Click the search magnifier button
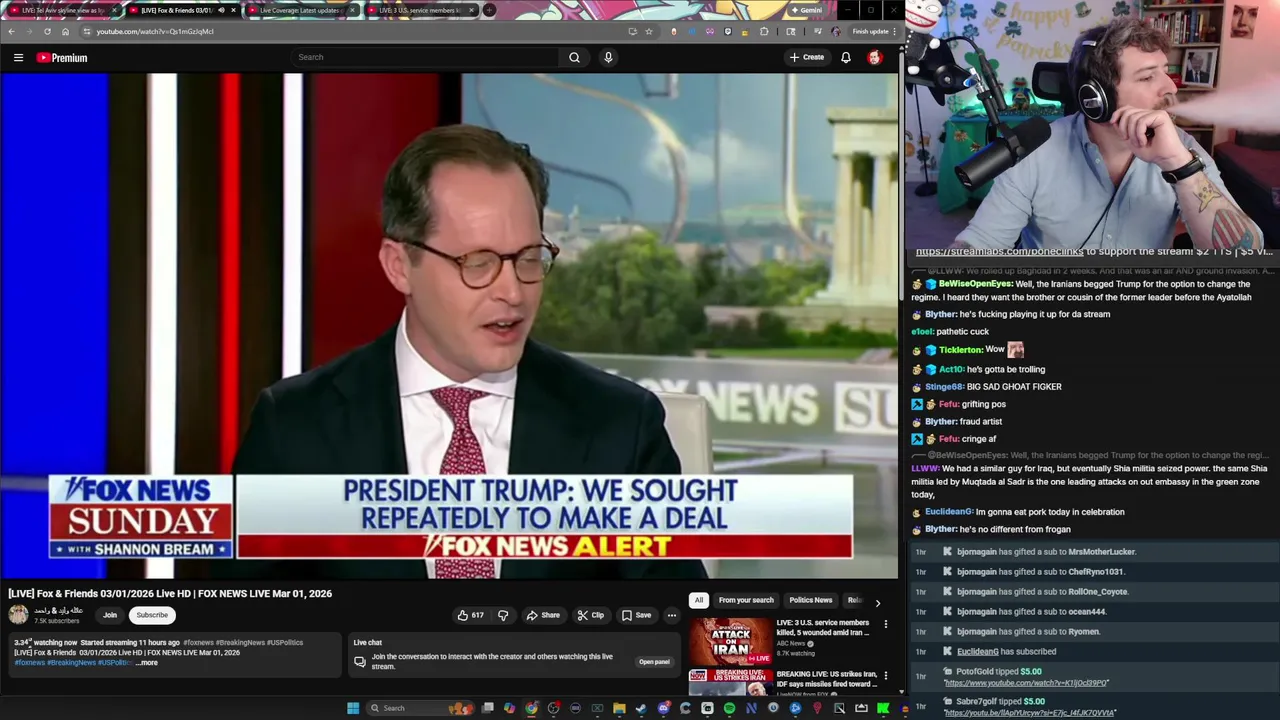Image resolution: width=1280 pixels, height=720 pixels. click(574, 57)
